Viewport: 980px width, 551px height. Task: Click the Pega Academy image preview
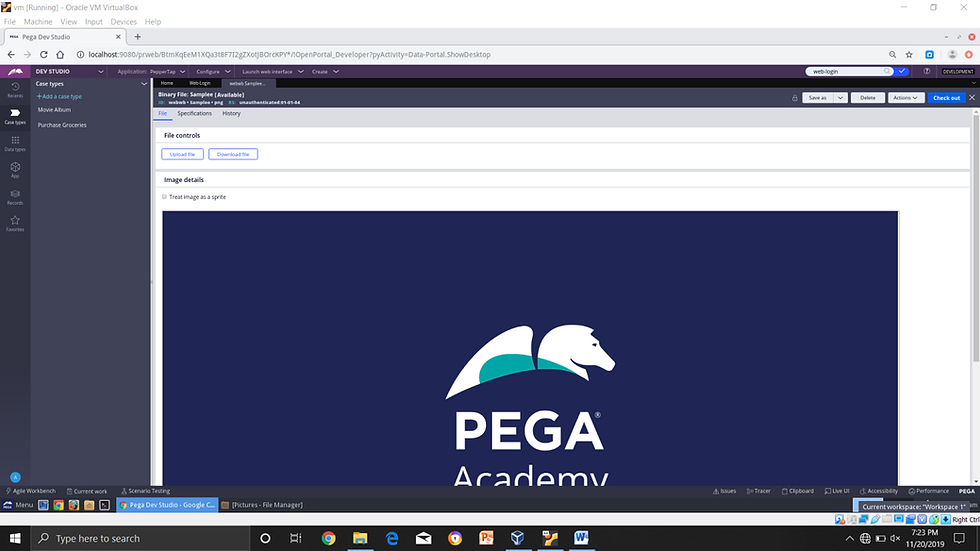click(530, 348)
